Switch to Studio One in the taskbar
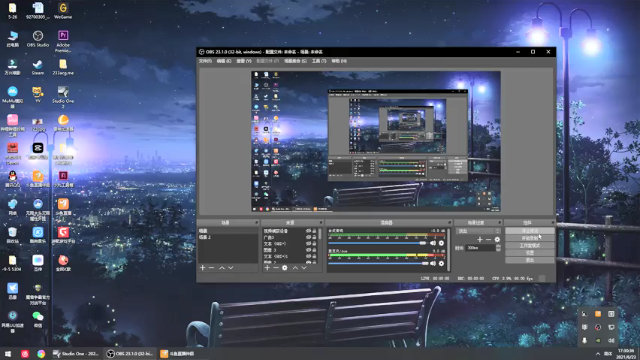 76,353
